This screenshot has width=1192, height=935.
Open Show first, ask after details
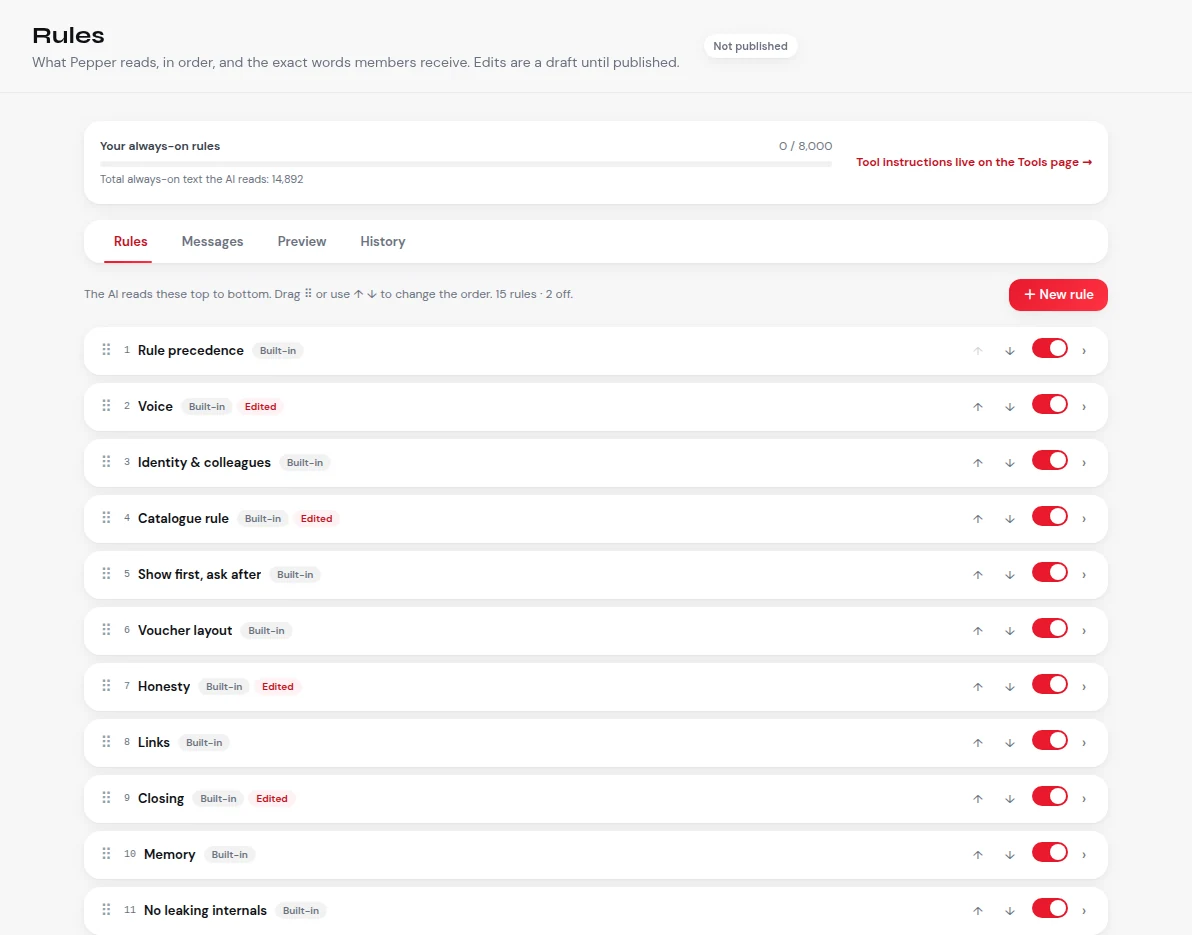[x=1084, y=575]
